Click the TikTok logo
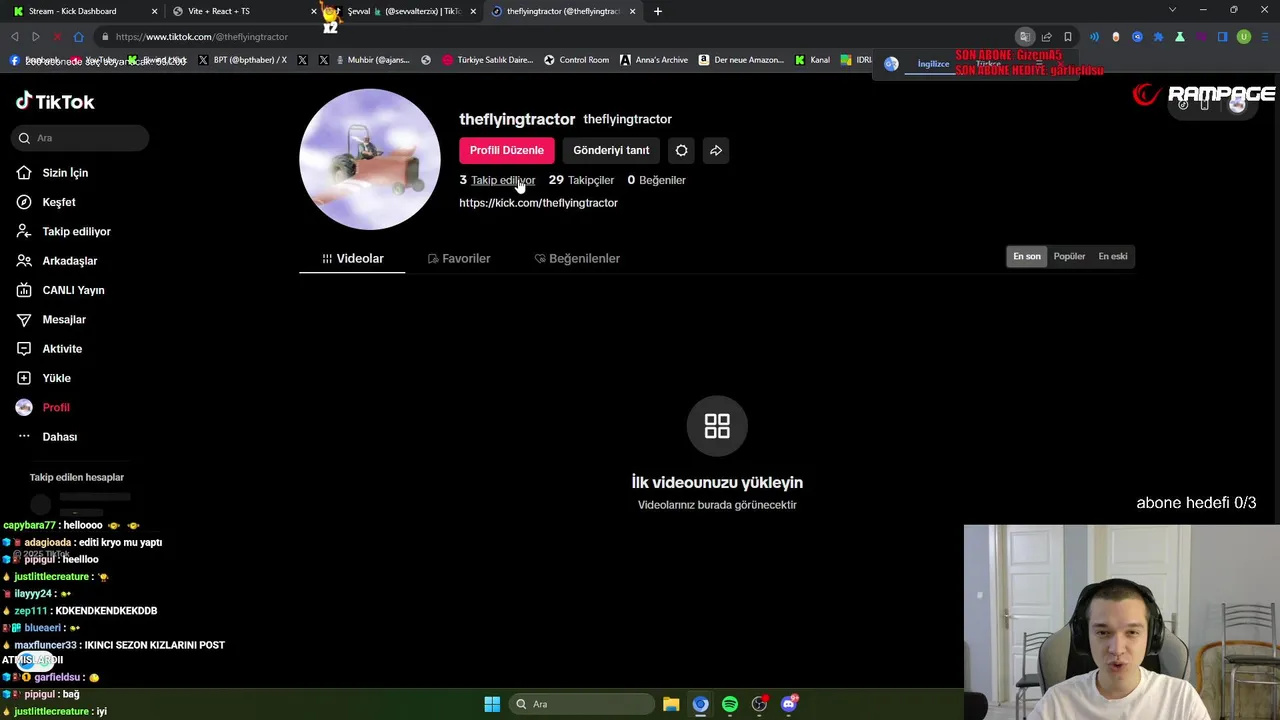 click(55, 101)
